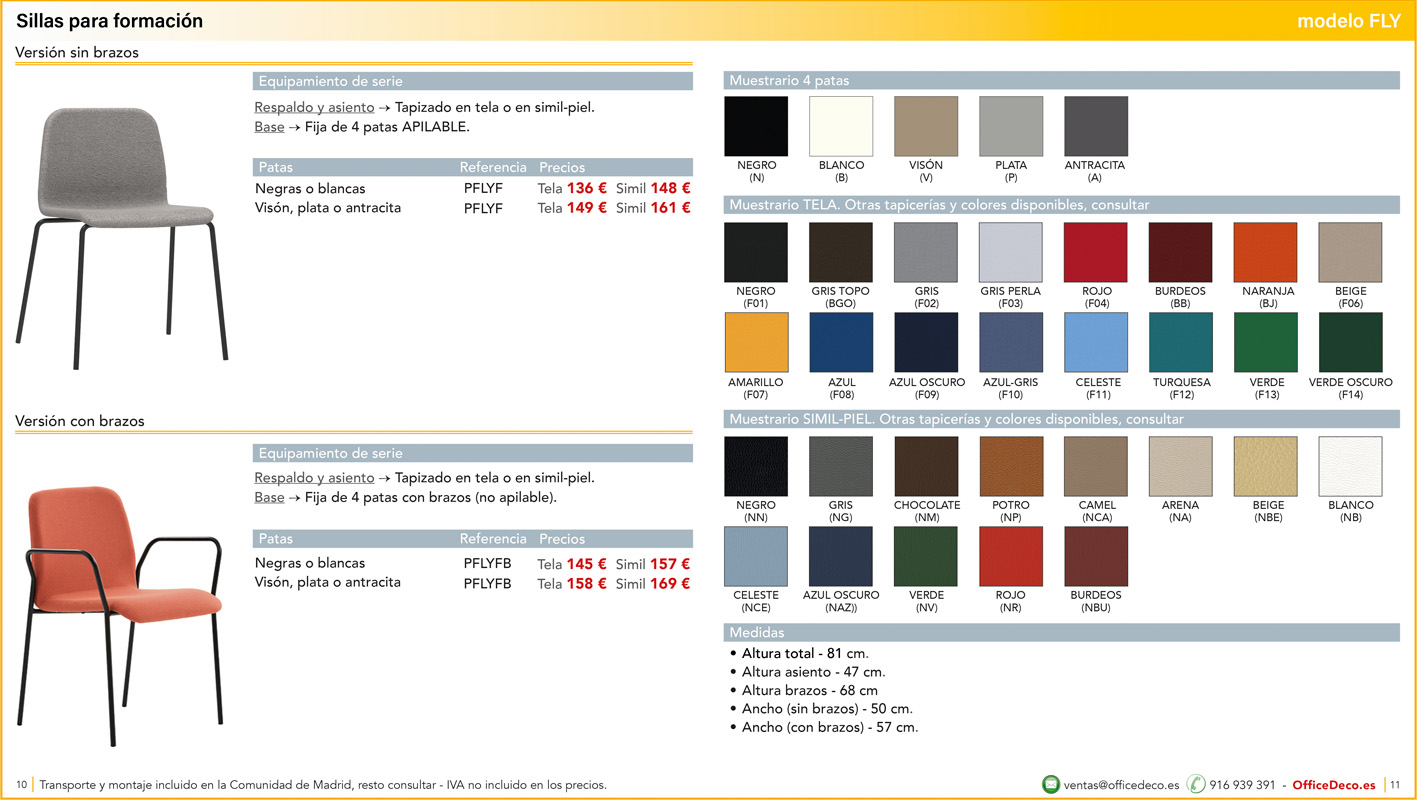The height and width of the screenshot is (800, 1417).
Task: Pick the VISÓN (V) leg color swatch
Action: 926,126
